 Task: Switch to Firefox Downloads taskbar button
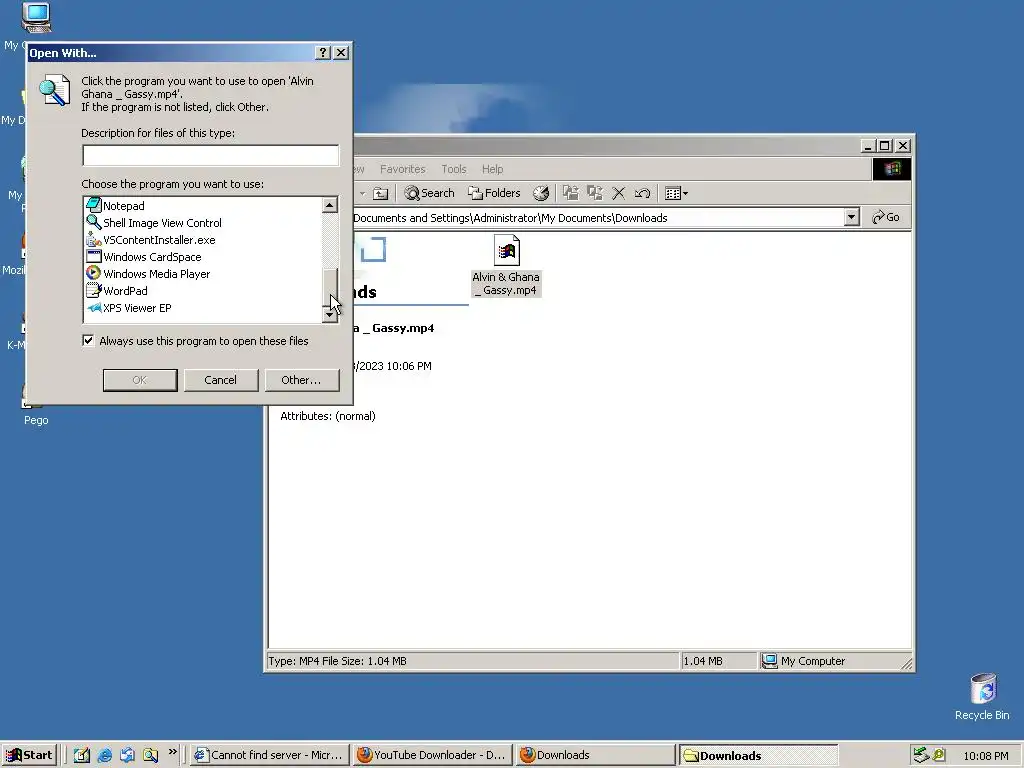point(596,755)
